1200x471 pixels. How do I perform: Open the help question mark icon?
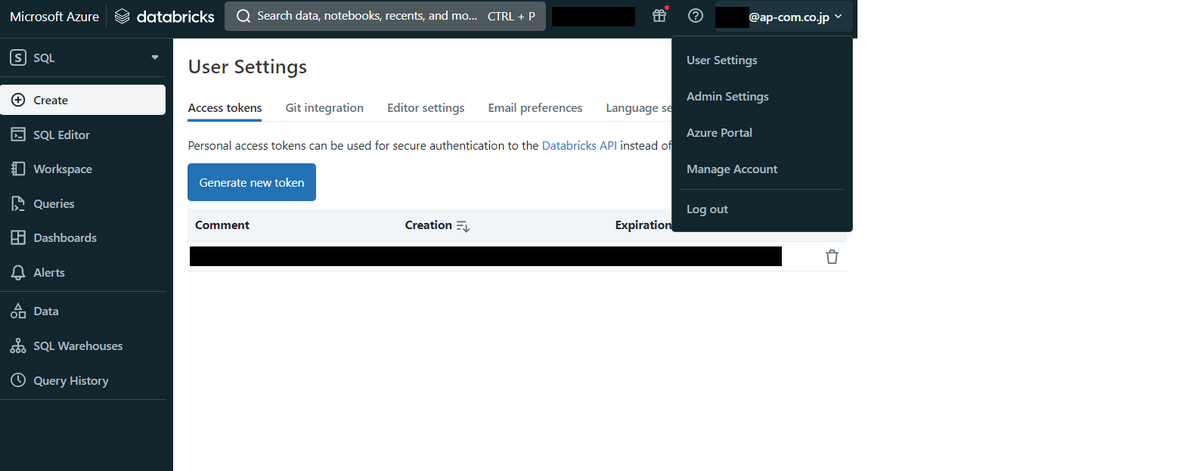(x=696, y=16)
